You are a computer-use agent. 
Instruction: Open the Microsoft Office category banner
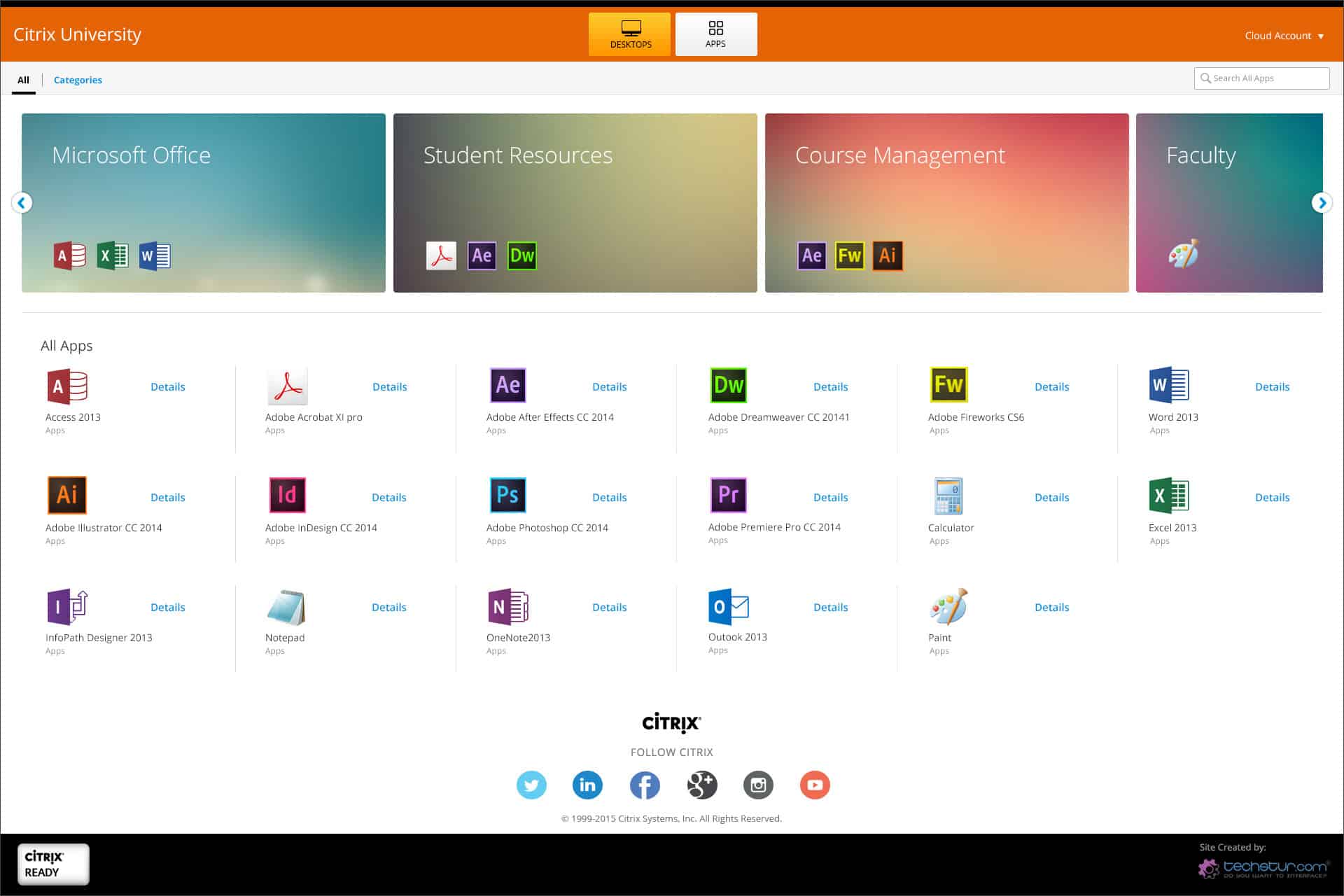pyautogui.click(x=204, y=203)
